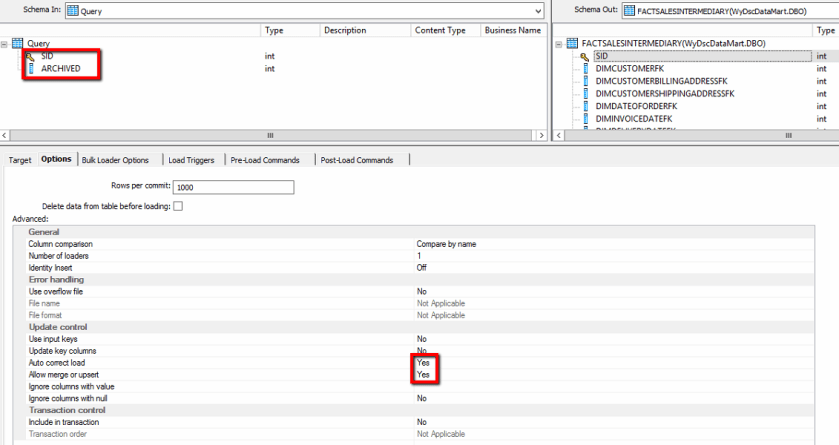
Task: Select the Post-Load Commands tab
Action: pyautogui.click(x=356, y=160)
